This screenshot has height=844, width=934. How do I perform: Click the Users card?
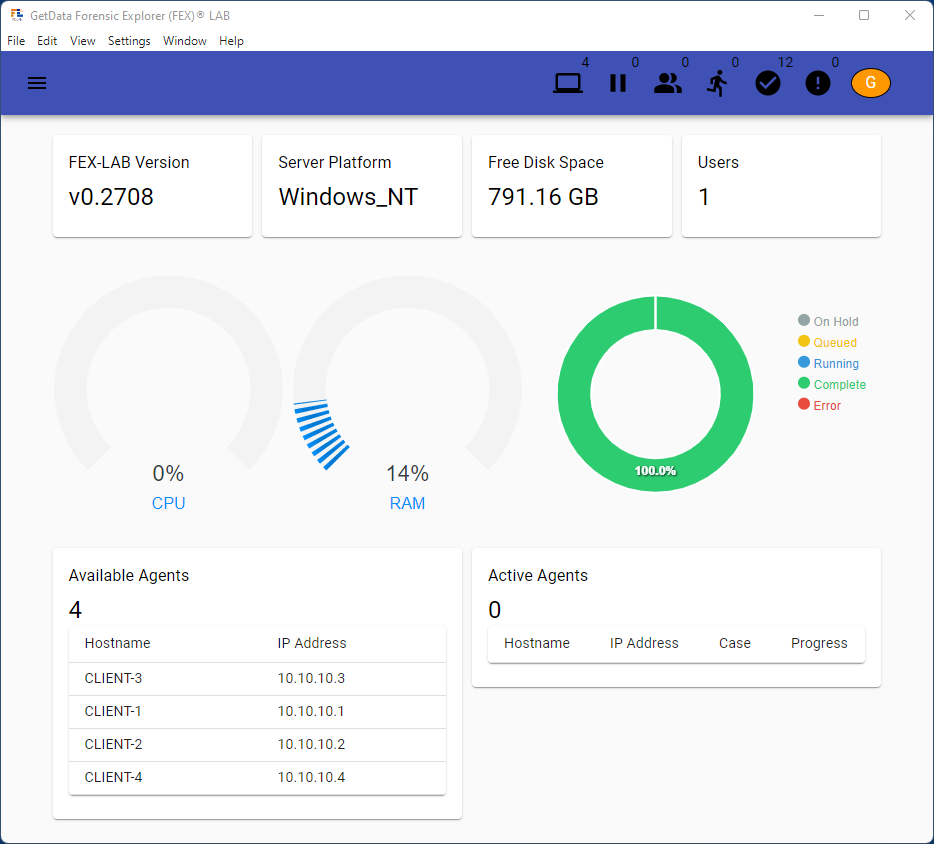782,186
